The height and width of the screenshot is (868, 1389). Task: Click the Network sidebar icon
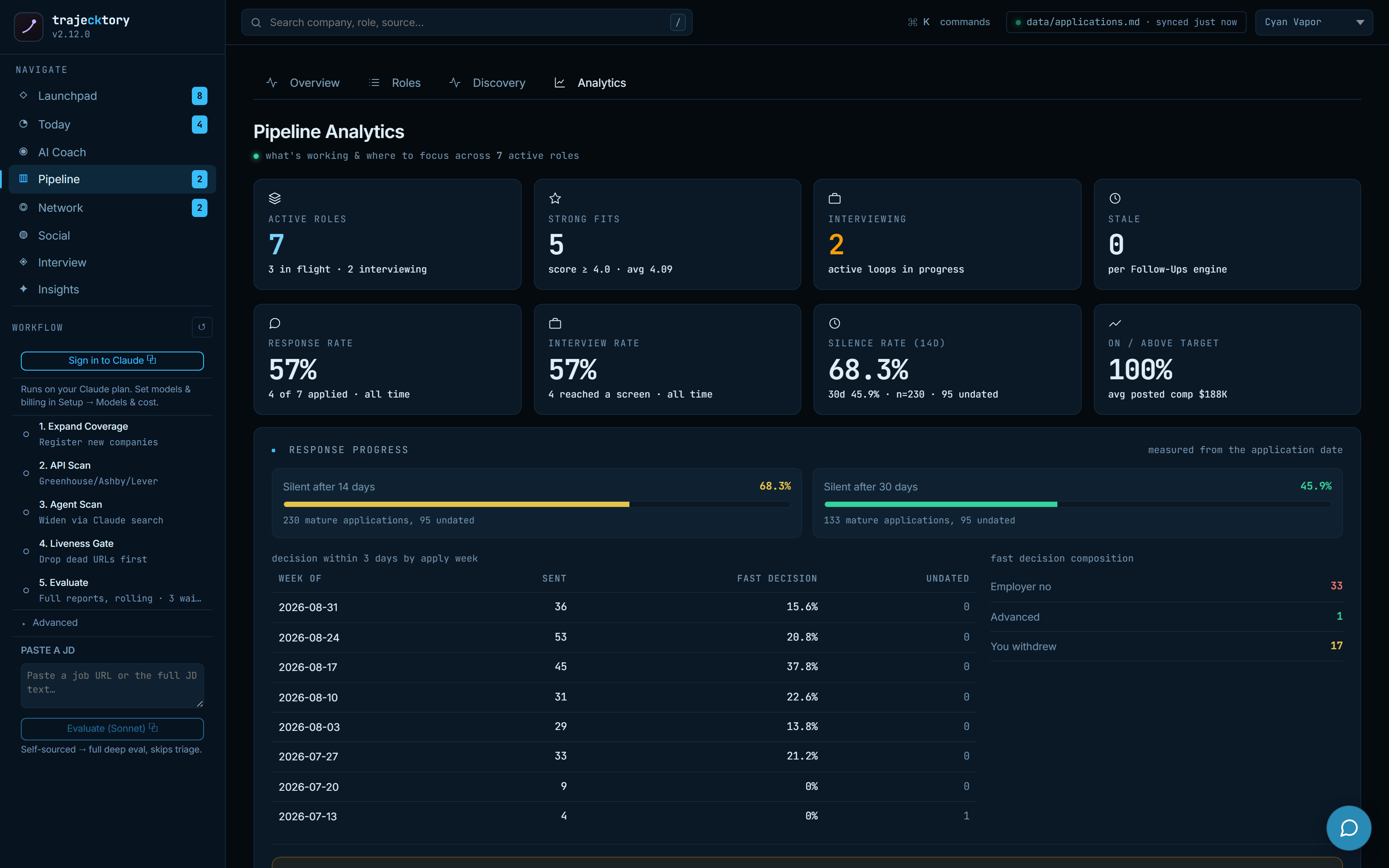[23, 207]
